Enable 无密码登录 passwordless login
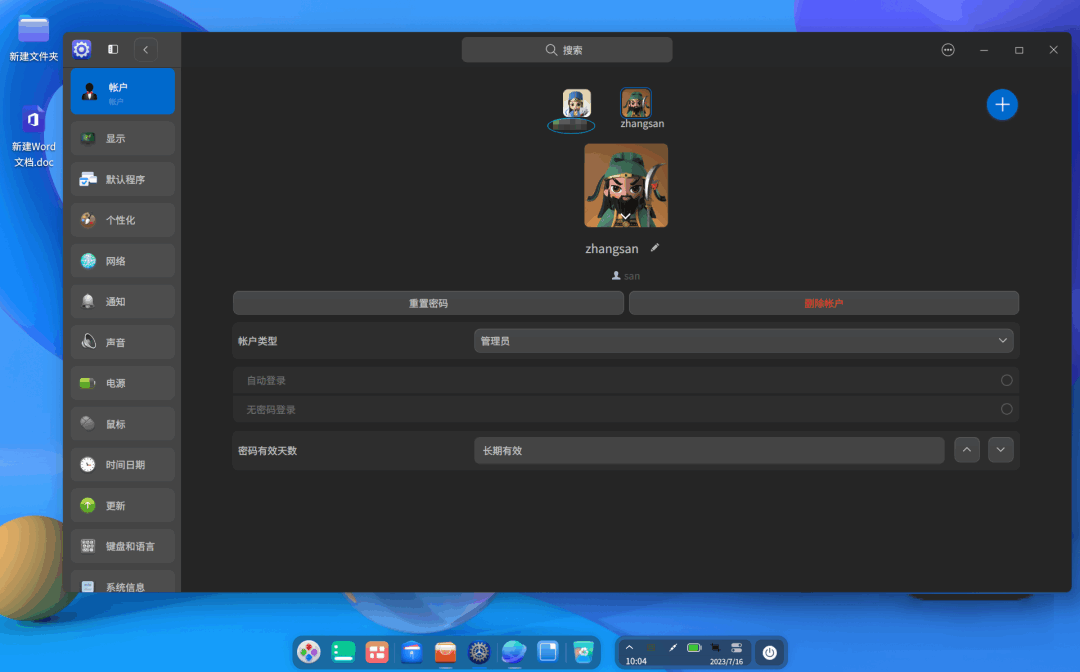The image size is (1080, 672). [1006, 409]
